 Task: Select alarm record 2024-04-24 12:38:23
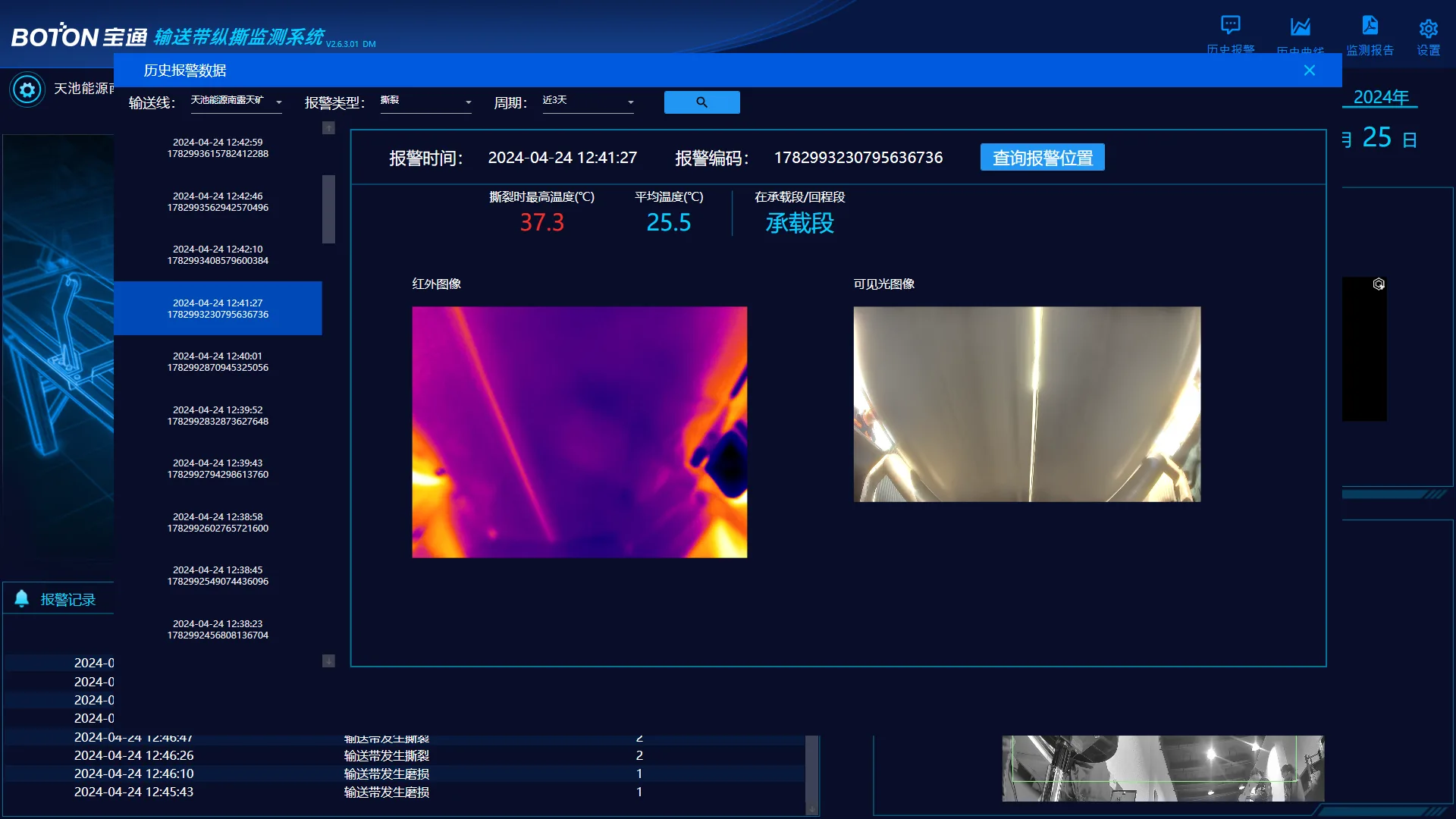tap(218, 629)
